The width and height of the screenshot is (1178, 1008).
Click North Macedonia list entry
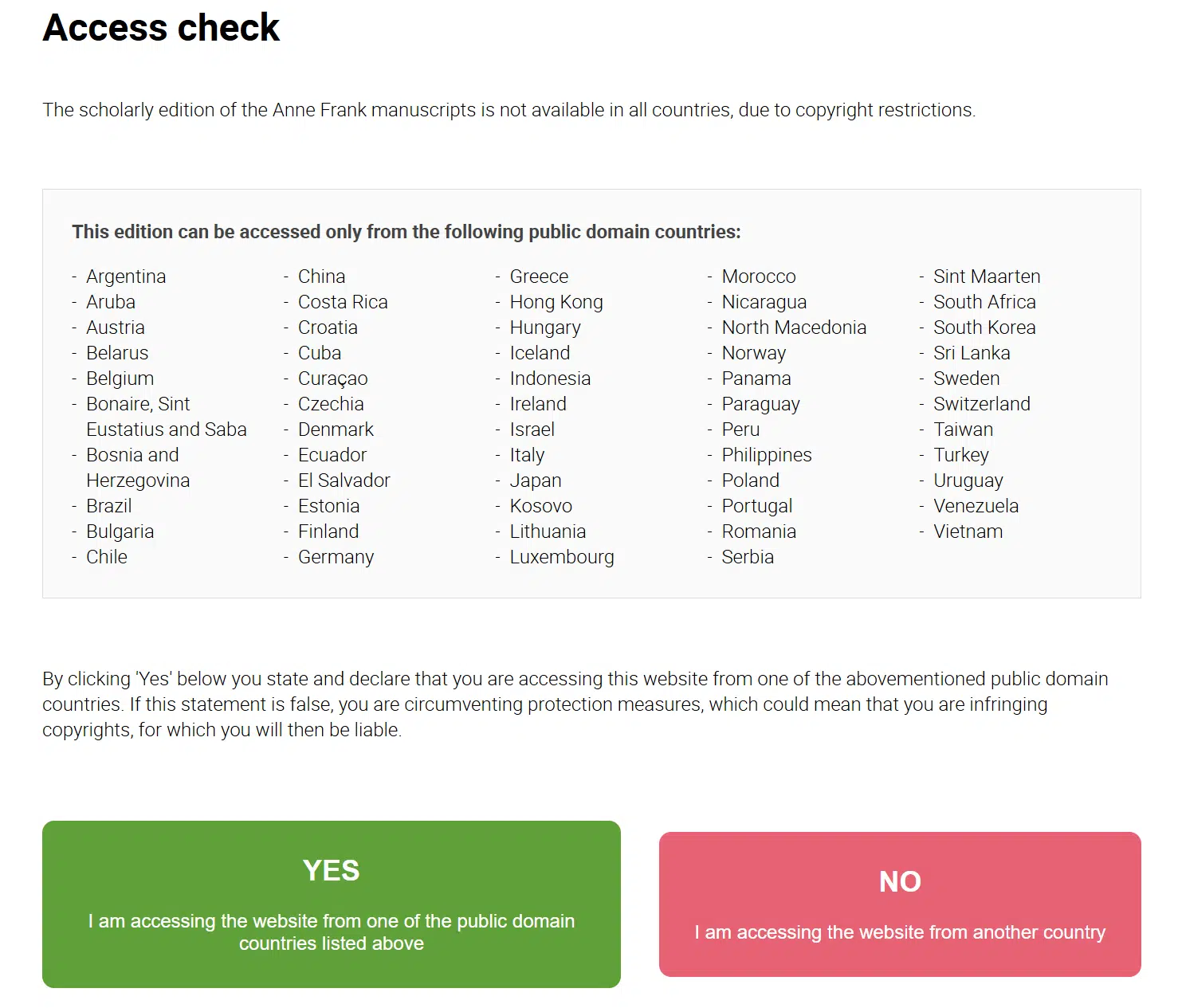click(794, 328)
